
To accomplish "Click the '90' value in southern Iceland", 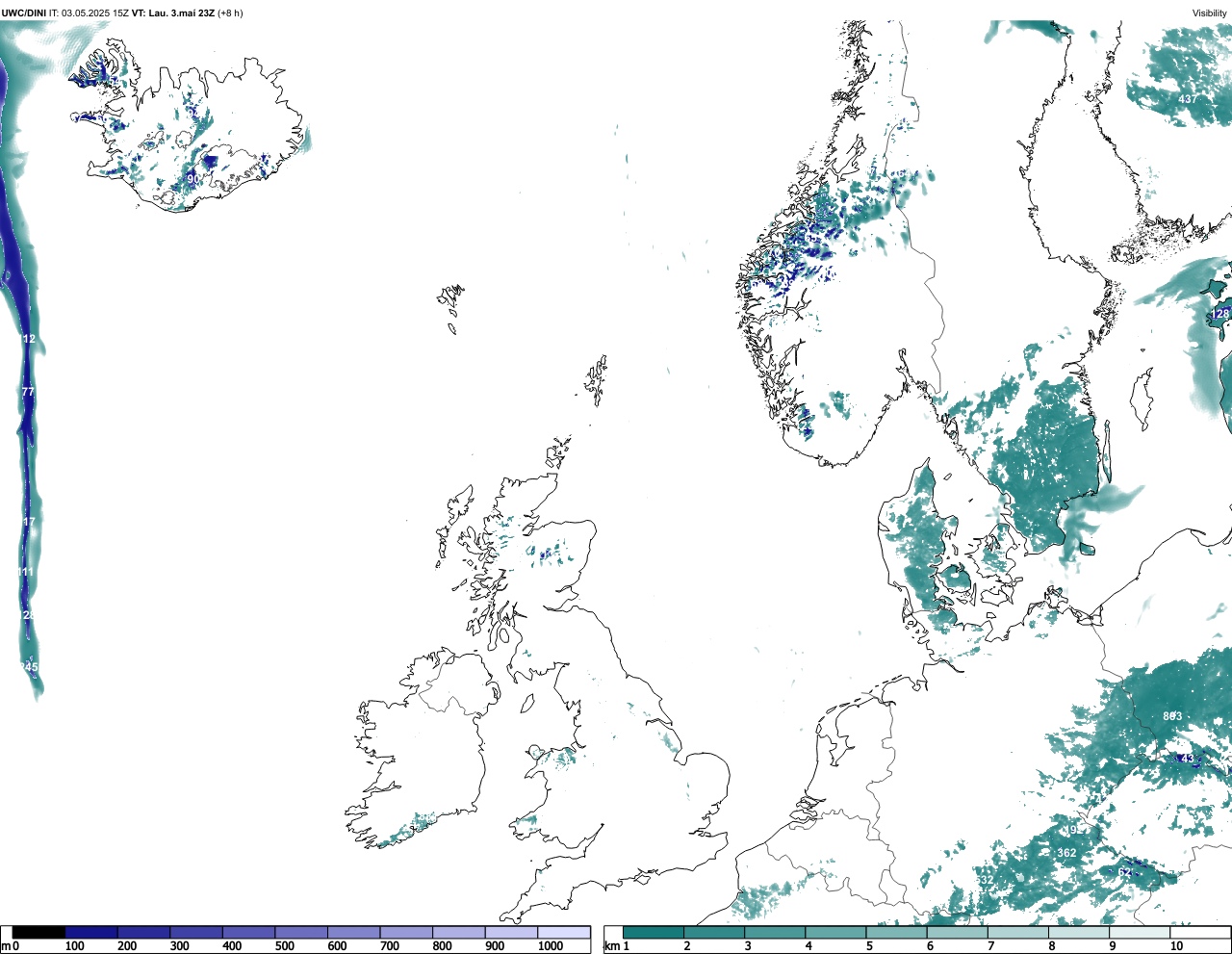I will pos(193,179).
